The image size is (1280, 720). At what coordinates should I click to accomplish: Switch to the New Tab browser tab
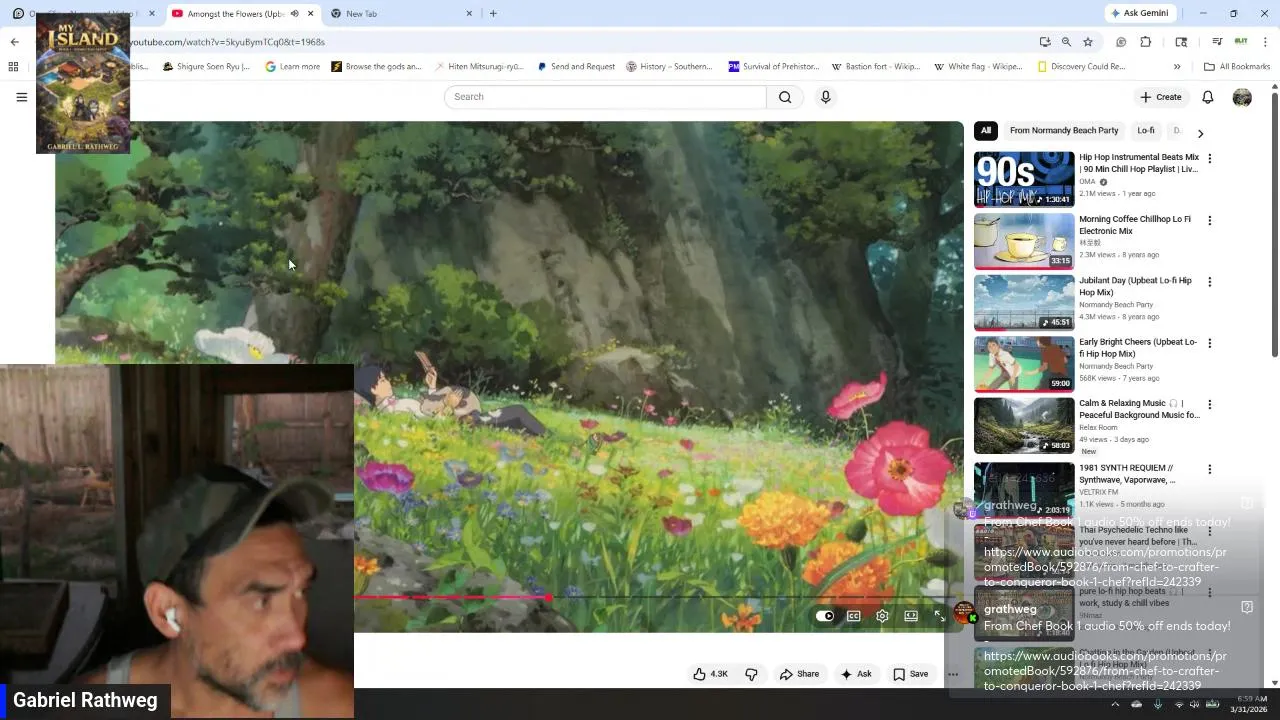400,14
